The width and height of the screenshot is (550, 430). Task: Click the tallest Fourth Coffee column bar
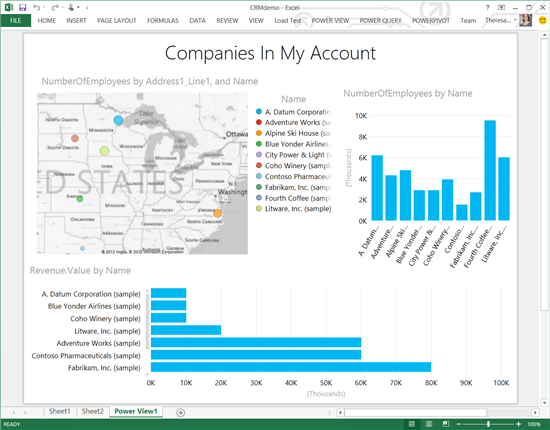point(490,170)
